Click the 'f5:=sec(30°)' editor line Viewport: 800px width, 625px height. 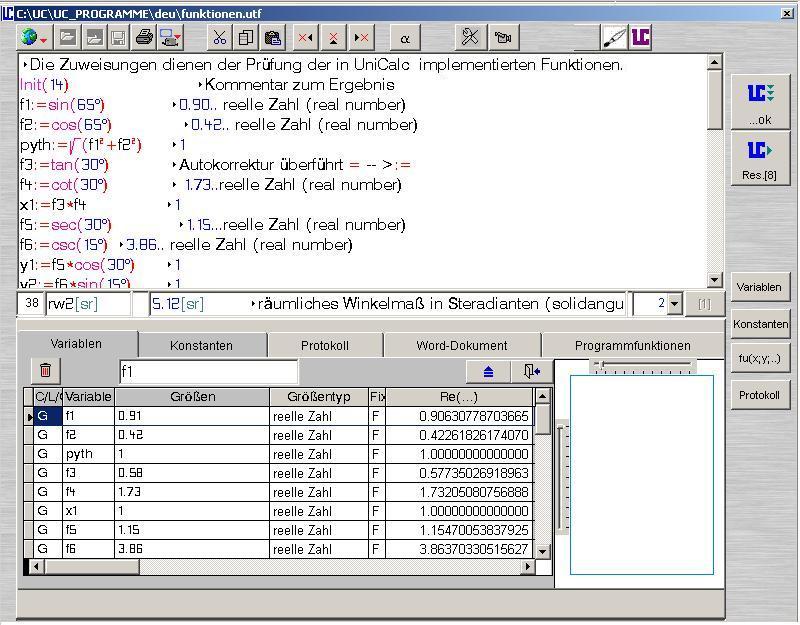point(65,225)
